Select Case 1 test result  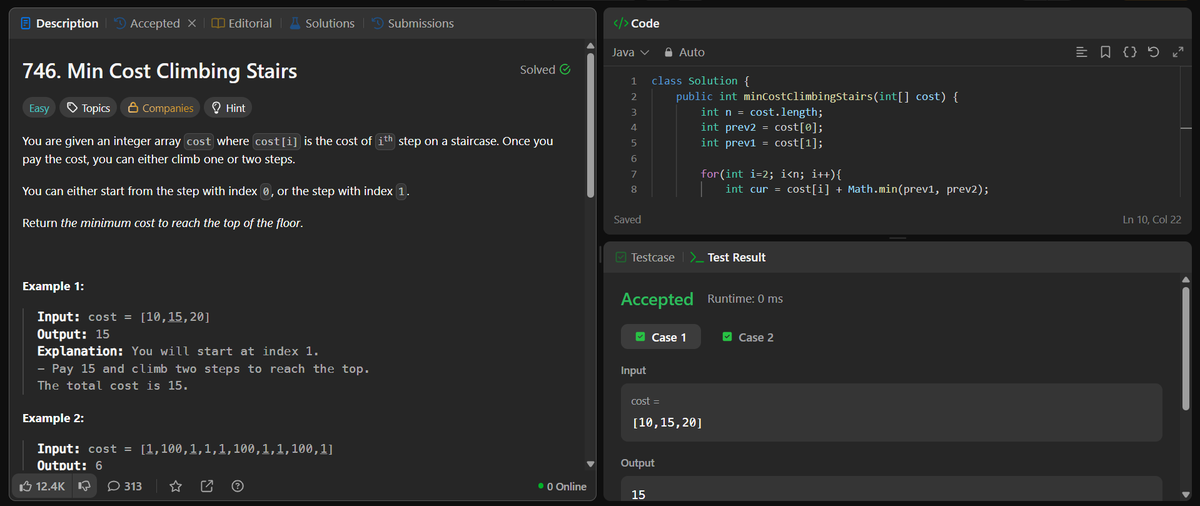tap(661, 337)
